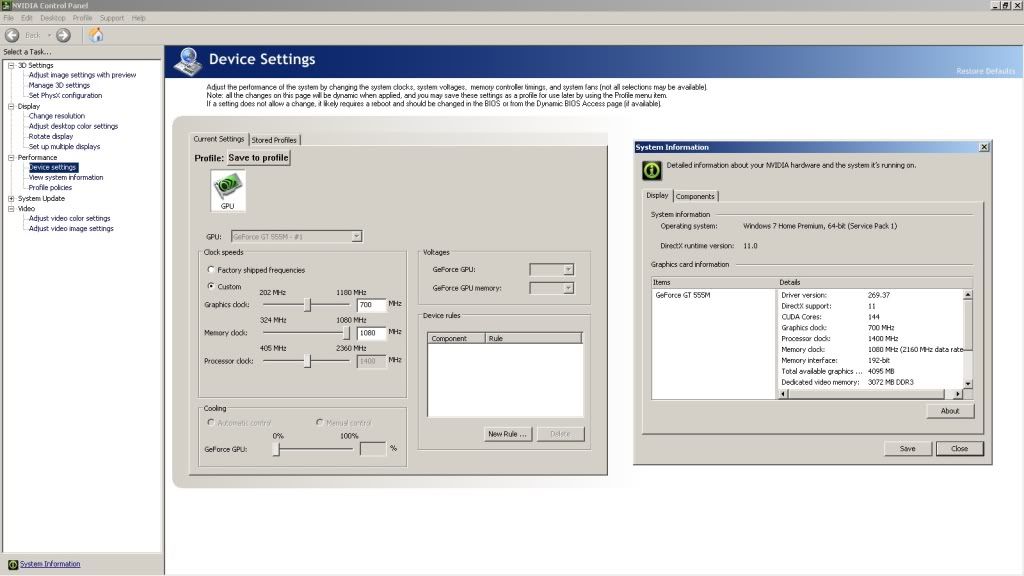Switch to the Current Settings tab
Screen dimensions: 1024x576
coord(219,139)
